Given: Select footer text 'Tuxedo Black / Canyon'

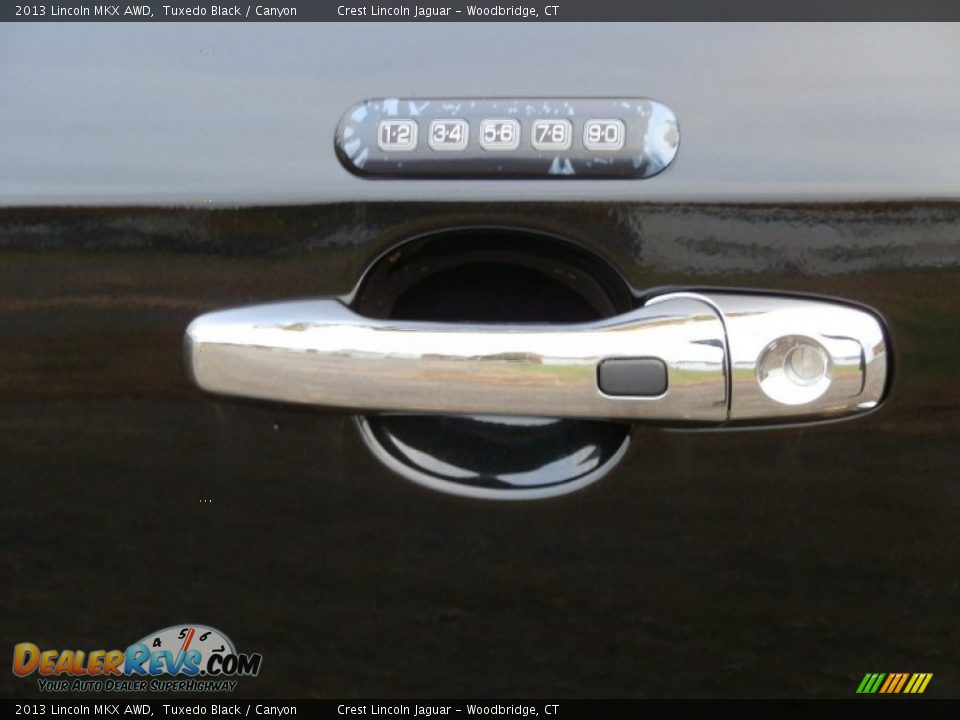Looking at the screenshot, I should click(230, 710).
